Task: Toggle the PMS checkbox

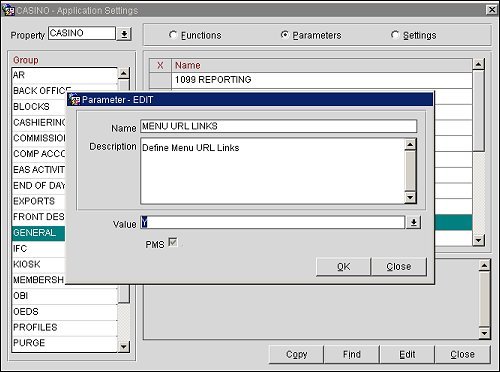Action: 173,242
